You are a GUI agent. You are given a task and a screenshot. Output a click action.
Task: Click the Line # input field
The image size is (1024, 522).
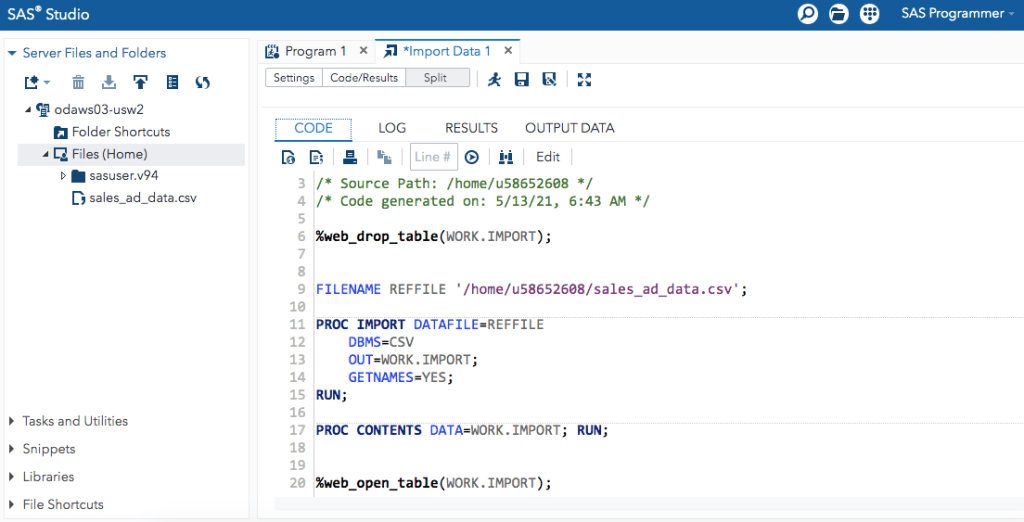(x=433, y=157)
